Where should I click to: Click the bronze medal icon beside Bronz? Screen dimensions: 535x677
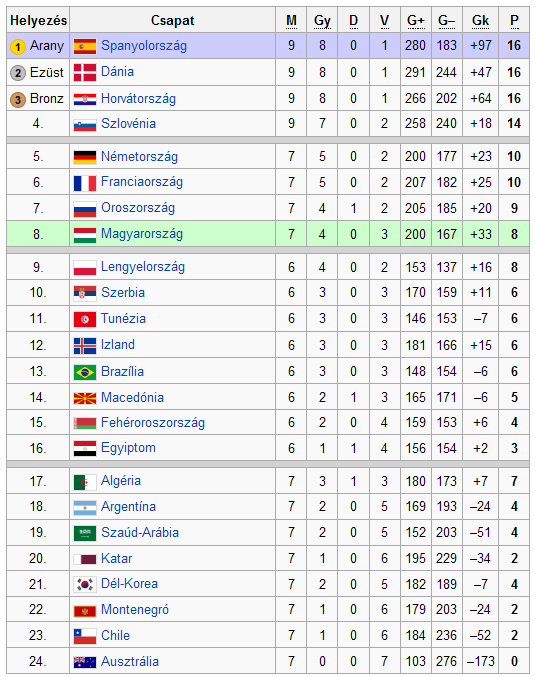click(x=18, y=99)
